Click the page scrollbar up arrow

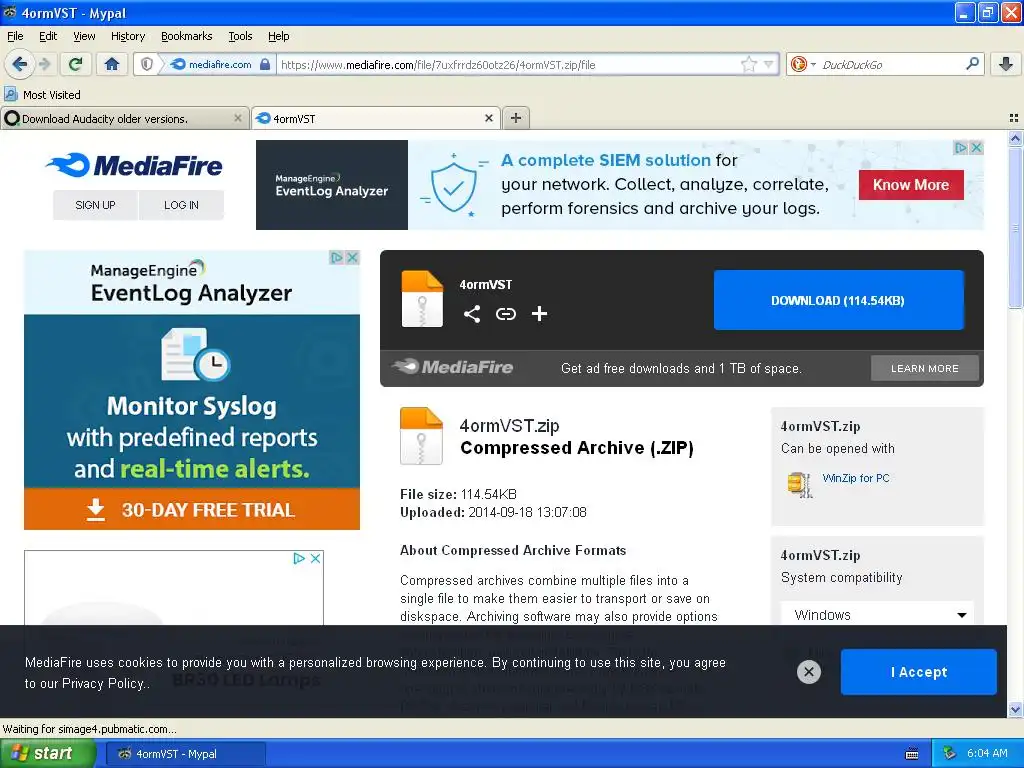pos(1015,138)
